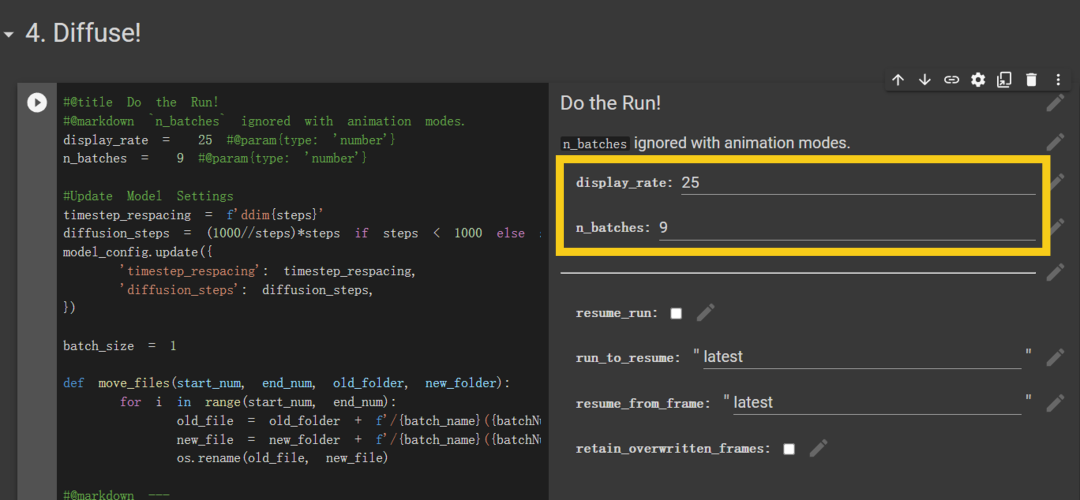Copy link to cell icon
Image resolution: width=1080 pixels, height=500 pixels.
(952, 80)
